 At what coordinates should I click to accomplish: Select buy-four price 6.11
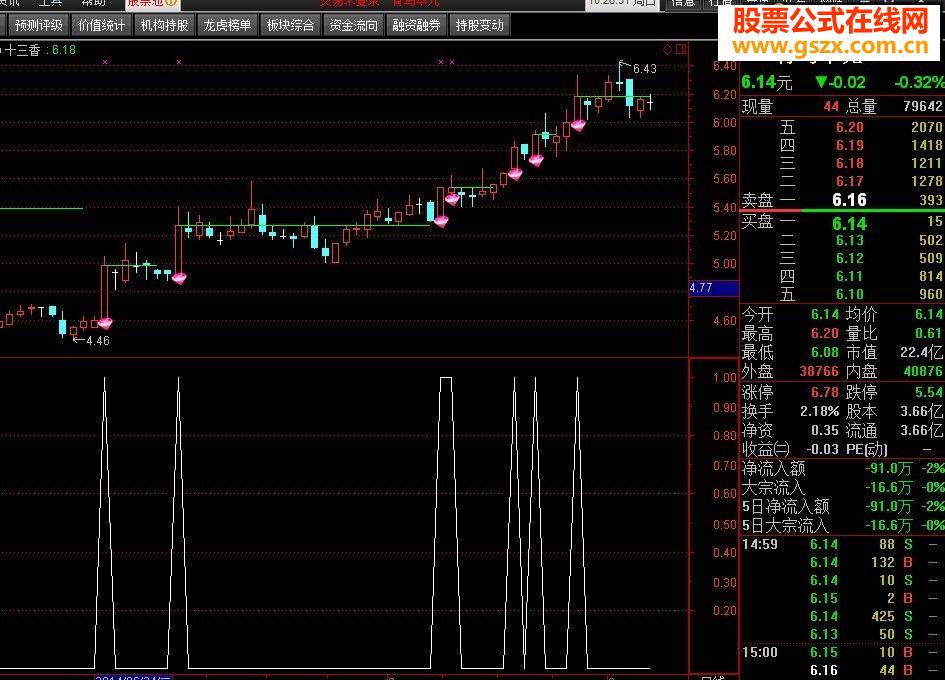coord(850,277)
